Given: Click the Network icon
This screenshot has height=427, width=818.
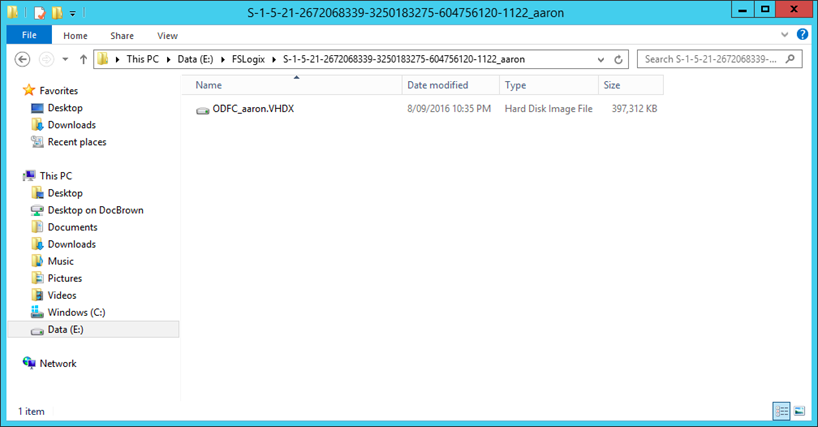Looking at the screenshot, I should pyautogui.click(x=29, y=363).
